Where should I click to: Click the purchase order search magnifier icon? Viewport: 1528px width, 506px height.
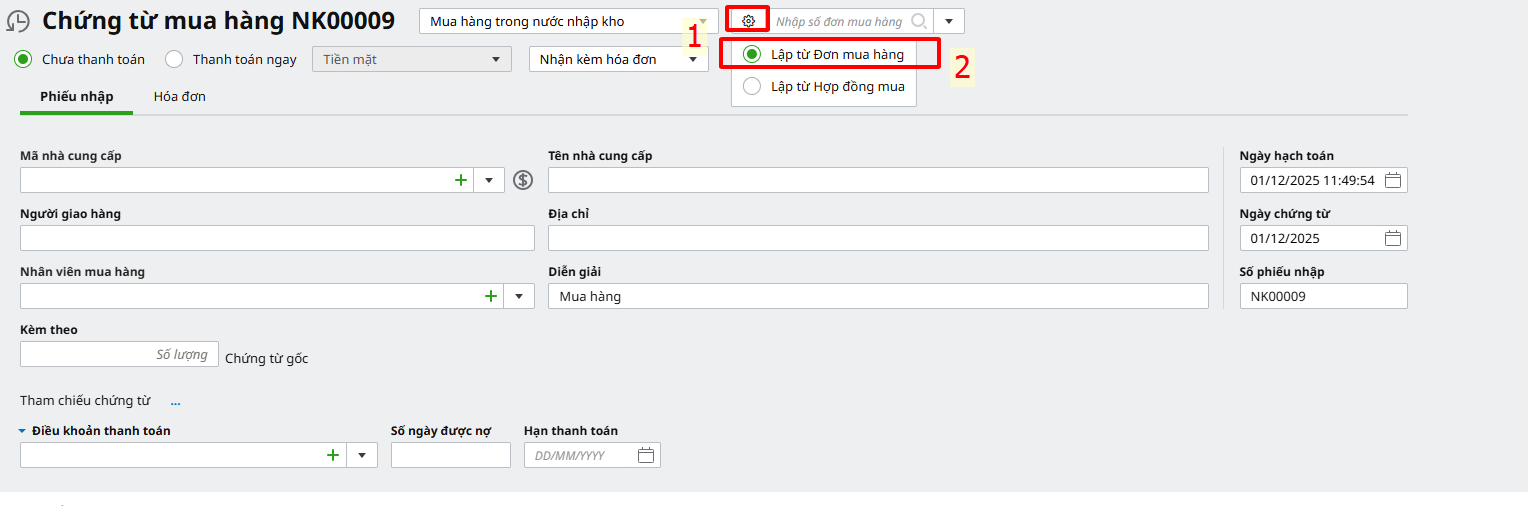pyautogui.click(x=918, y=21)
